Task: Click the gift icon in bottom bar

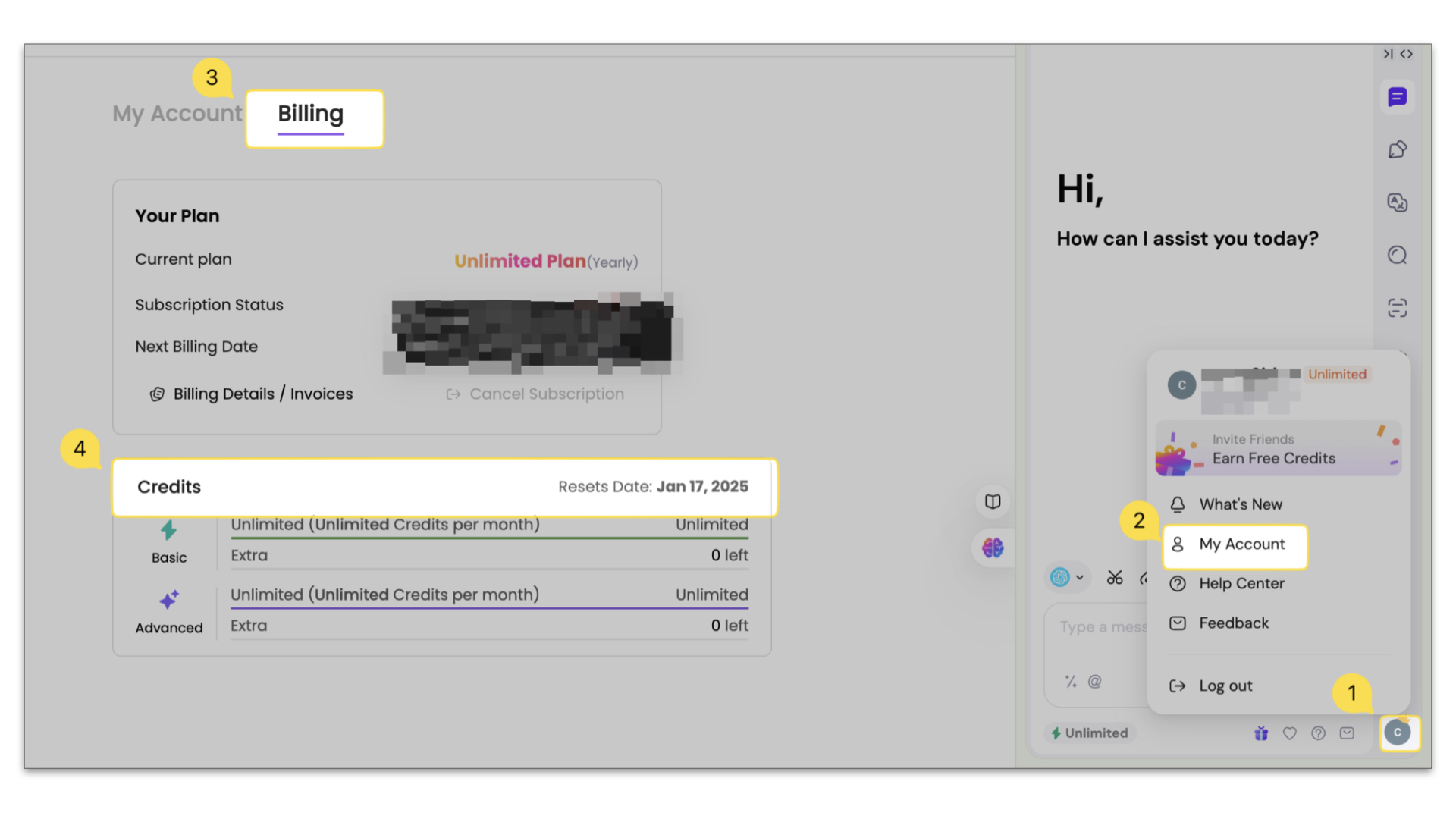Action: tap(1260, 733)
